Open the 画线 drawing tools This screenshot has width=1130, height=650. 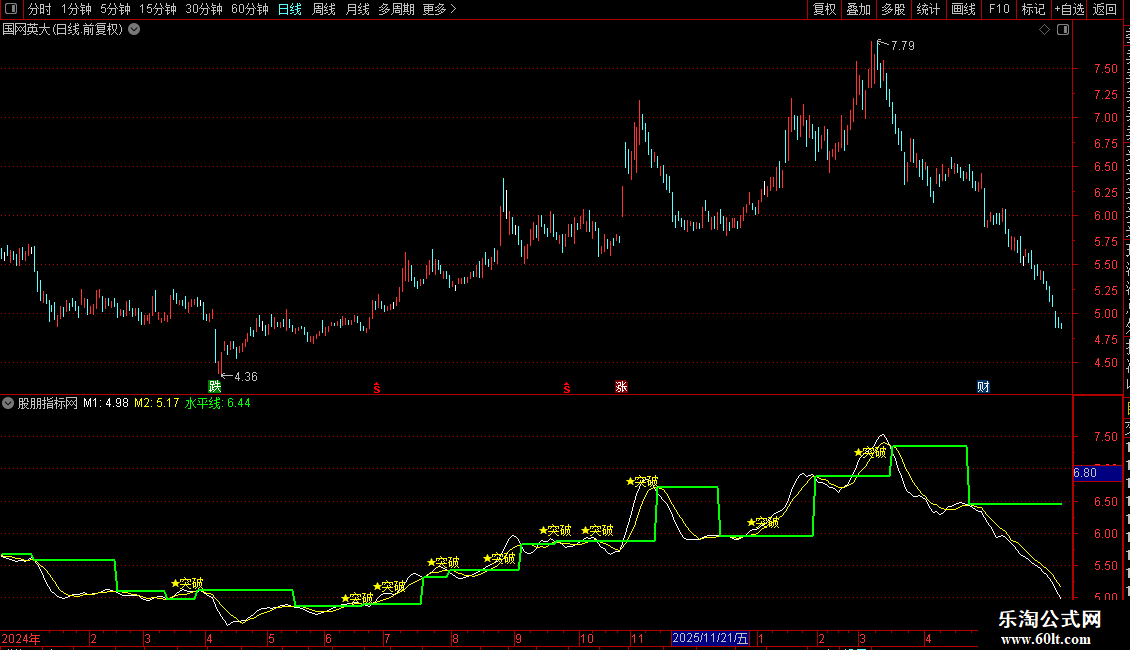pos(963,9)
